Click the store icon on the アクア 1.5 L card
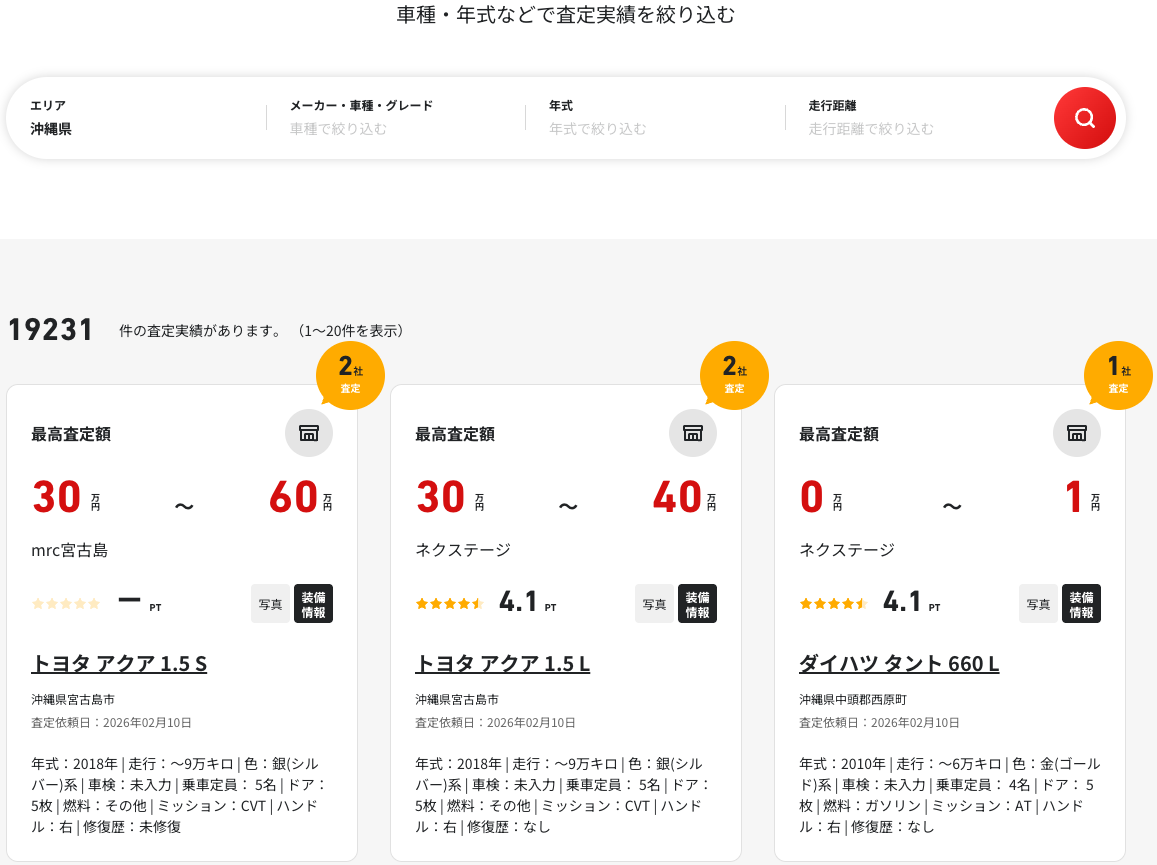The width and height of the screenshot is (1157, 865). pyautogui.click(x=693, y=433)
